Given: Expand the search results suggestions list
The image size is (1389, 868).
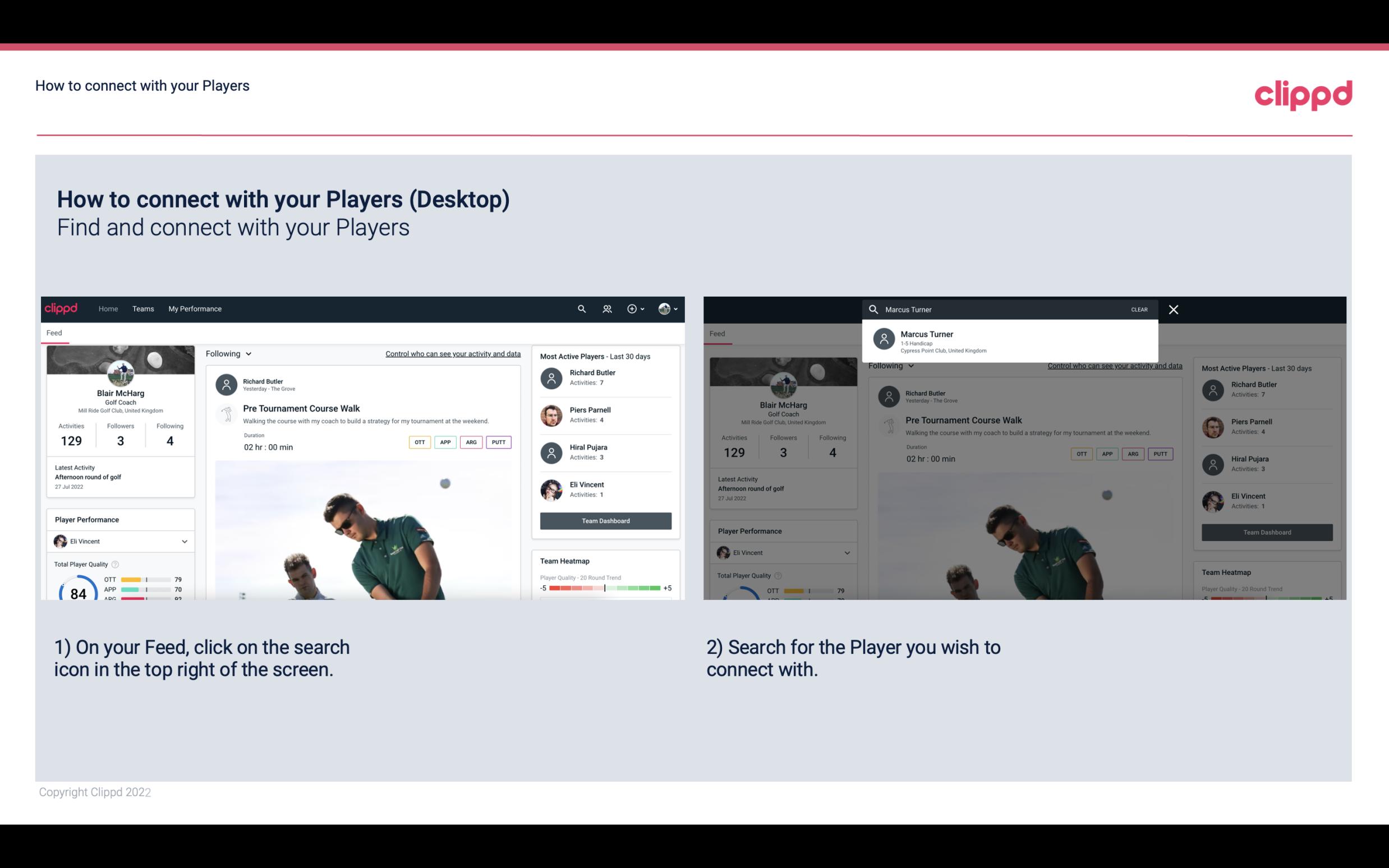Looking at the screenshot, I should 1011,341.
